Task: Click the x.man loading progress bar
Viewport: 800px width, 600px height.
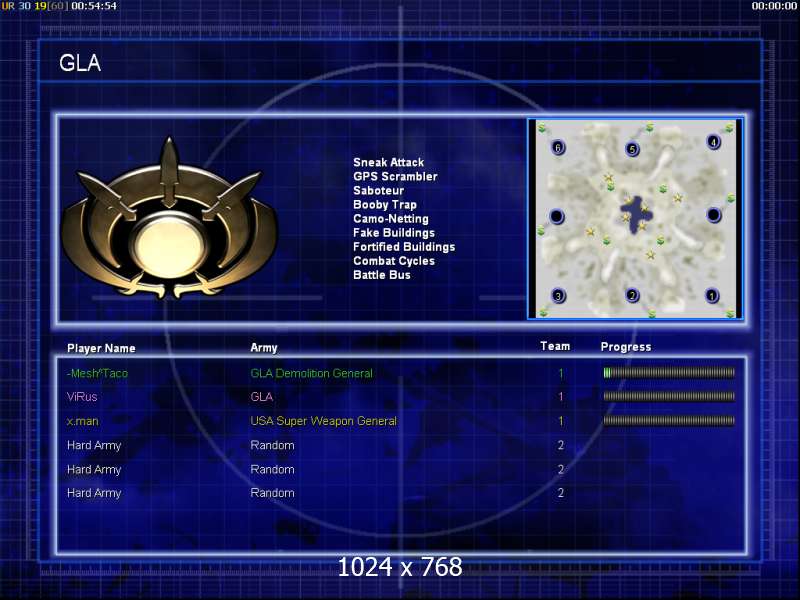Action: pos(669,421)
